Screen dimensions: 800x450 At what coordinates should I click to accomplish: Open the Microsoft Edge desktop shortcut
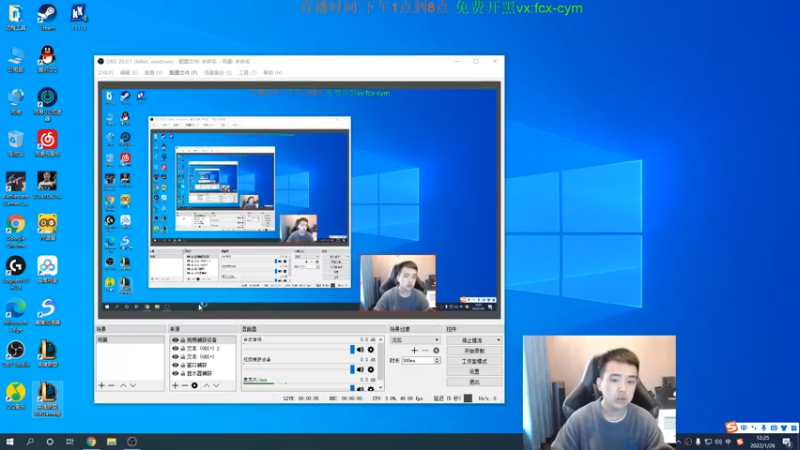coord(16,315)
